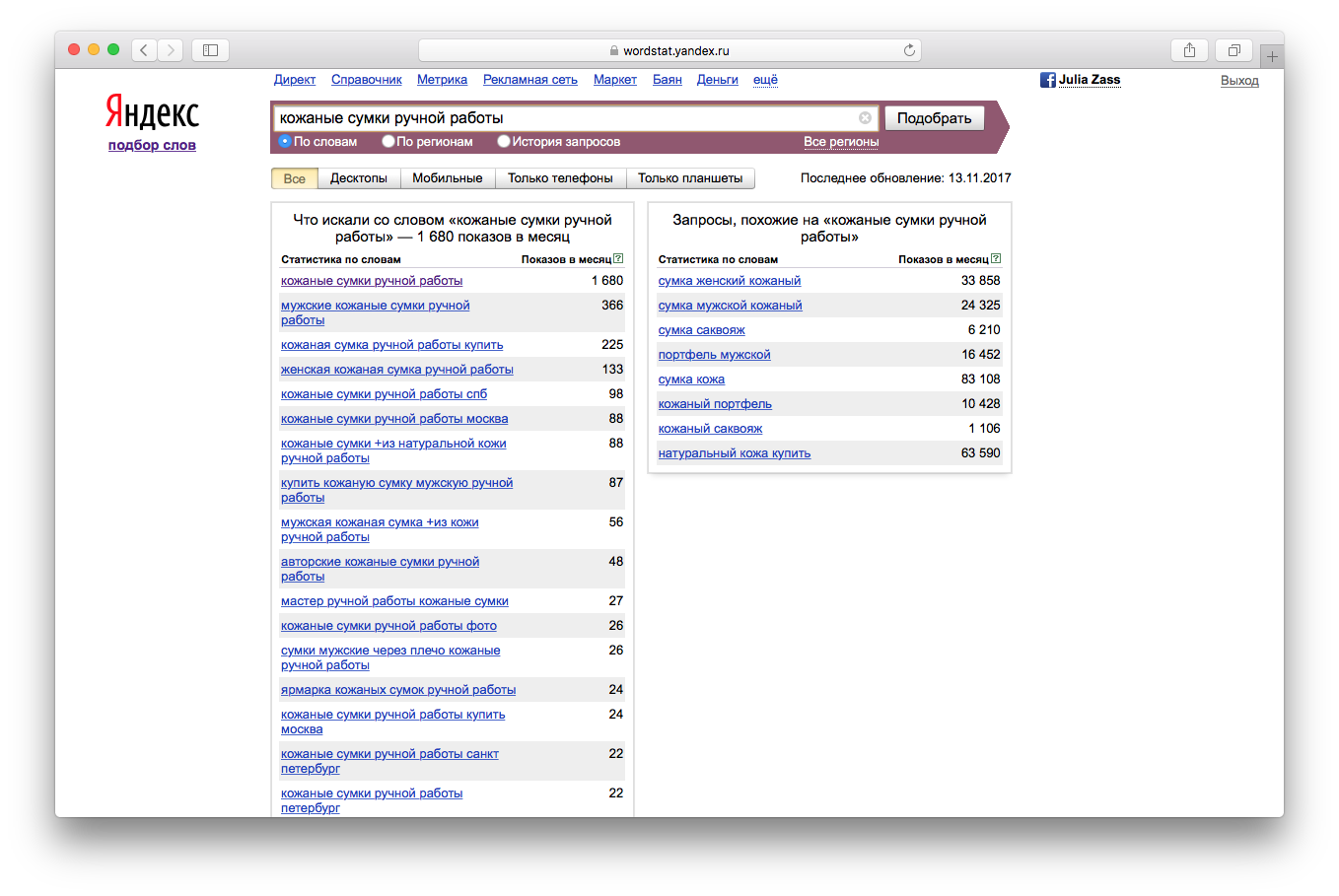Screen dimensions: 1339x896
Task: Click Последнее обновление: 13.11.2017 text
Action: (906, 178)
